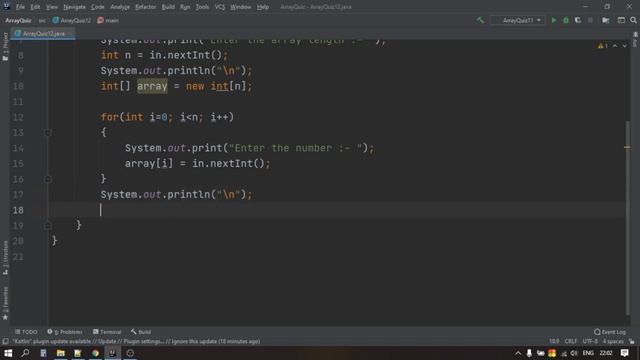
Task: Show hidden system tray icons
Action: (x=518, y=353)
